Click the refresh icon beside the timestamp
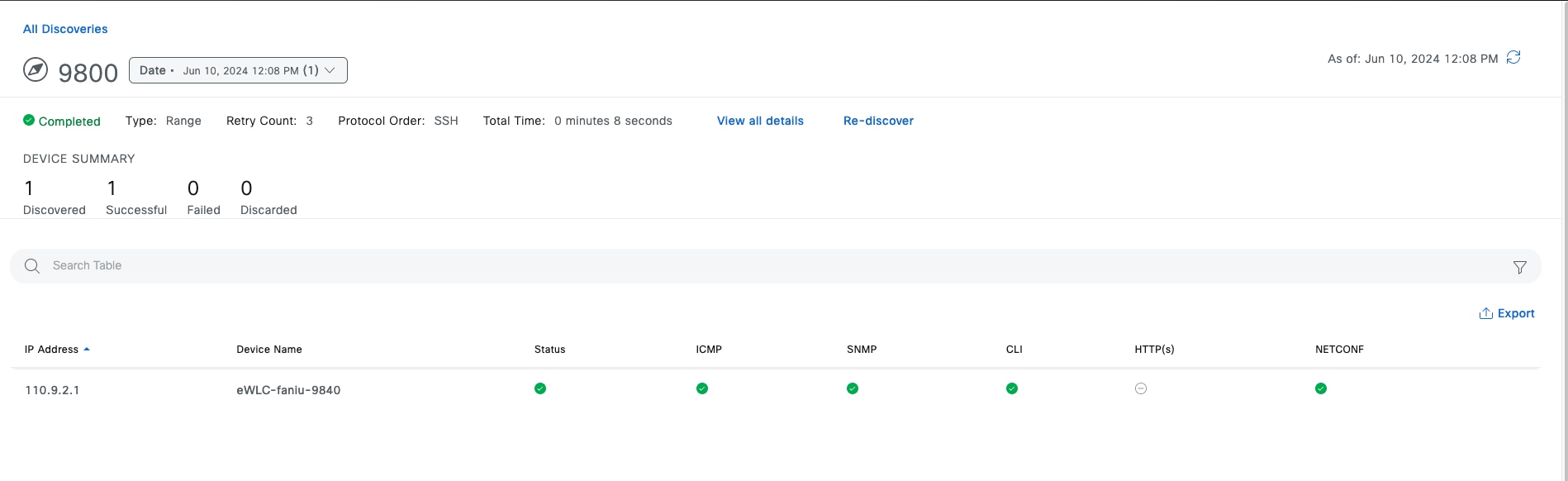 click(1513, 58)
